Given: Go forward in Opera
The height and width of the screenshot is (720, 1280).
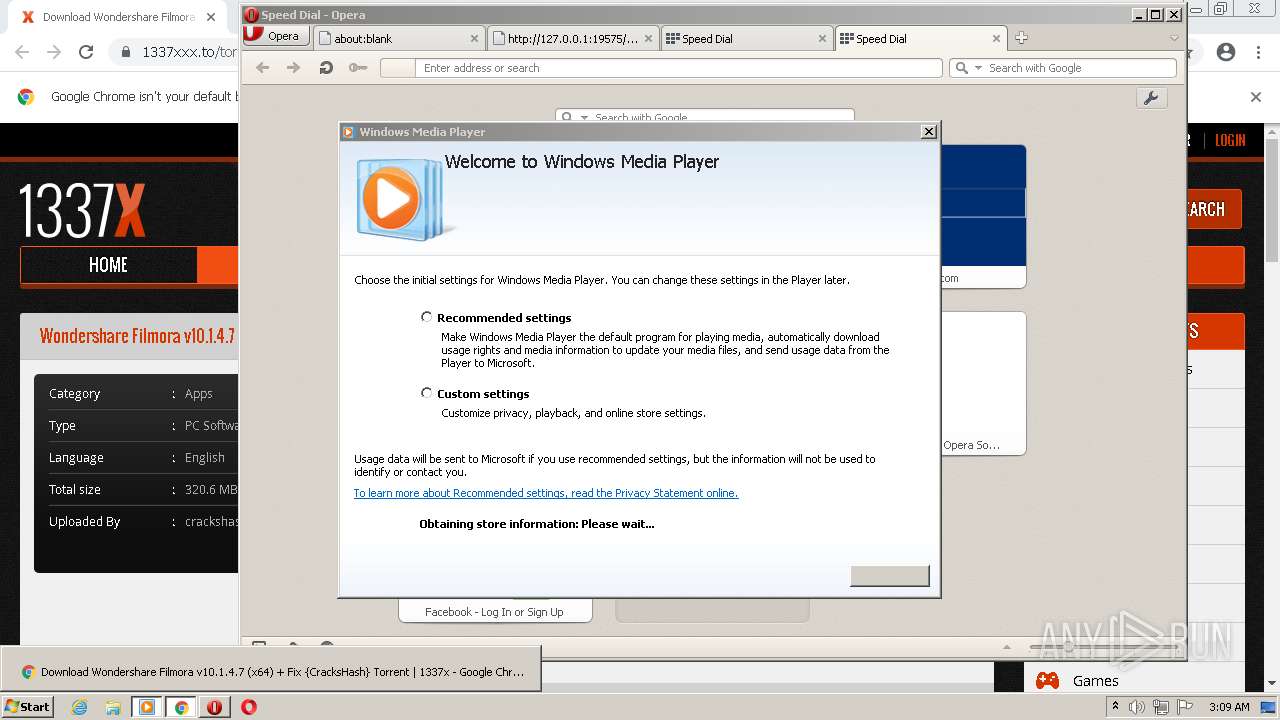Looking at the screenshot, I should (x=293, y=68).
